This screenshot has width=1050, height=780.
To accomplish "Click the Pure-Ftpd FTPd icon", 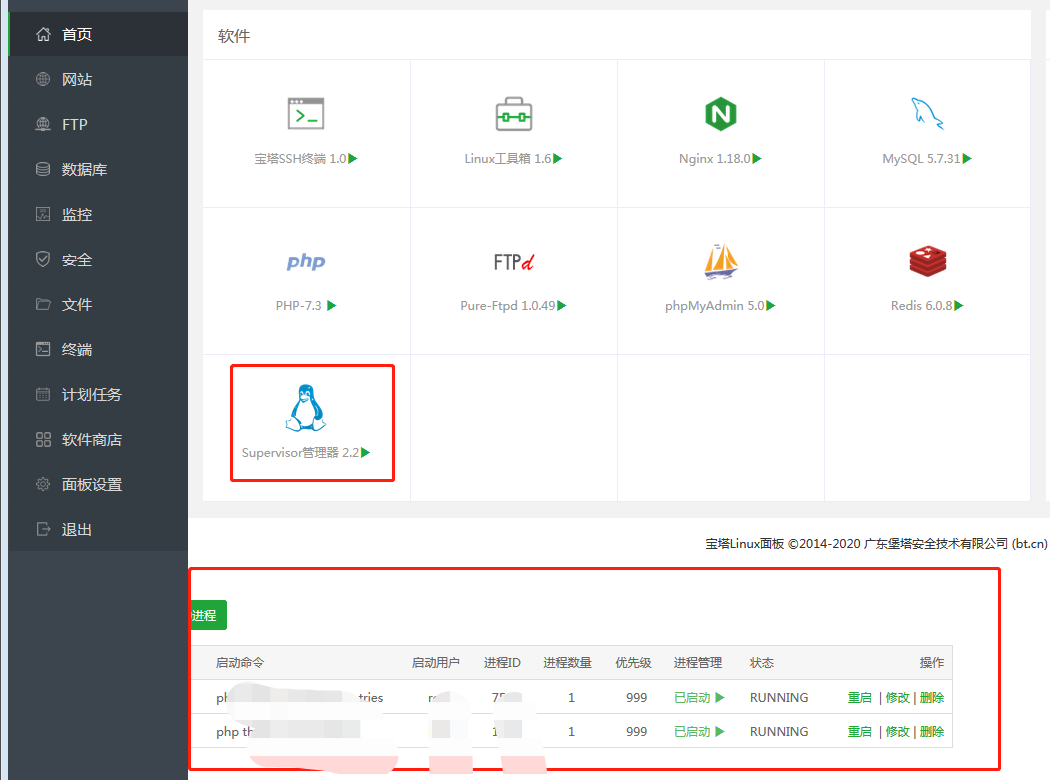I will click(x=513, y=262).
